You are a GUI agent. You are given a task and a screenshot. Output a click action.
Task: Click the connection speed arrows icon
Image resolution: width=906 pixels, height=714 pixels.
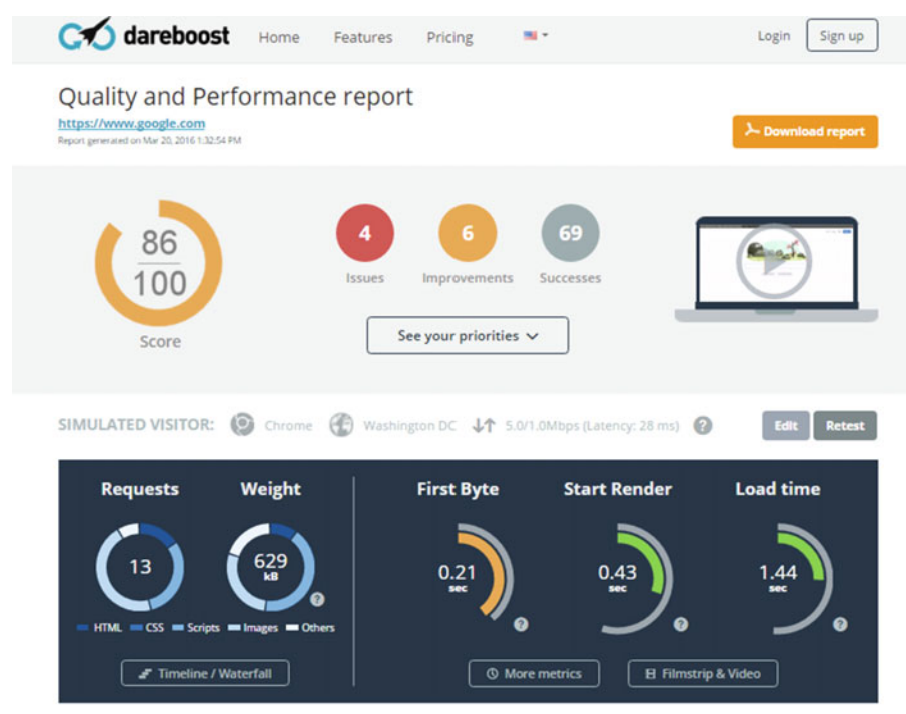(484, 425)
